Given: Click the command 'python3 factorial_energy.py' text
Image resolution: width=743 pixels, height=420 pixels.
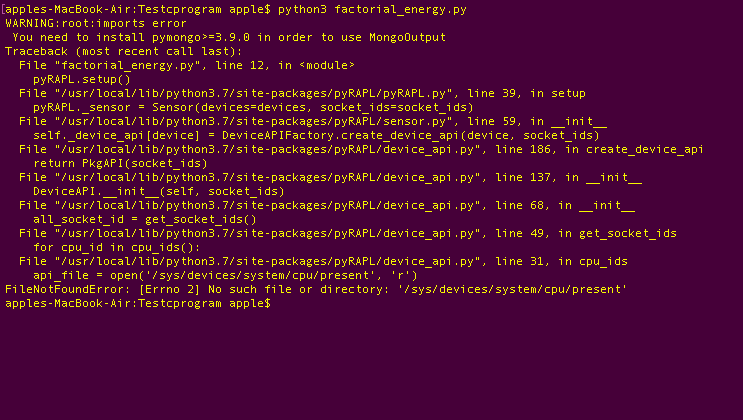Looking at the screenshot, I should coord(372,9).
